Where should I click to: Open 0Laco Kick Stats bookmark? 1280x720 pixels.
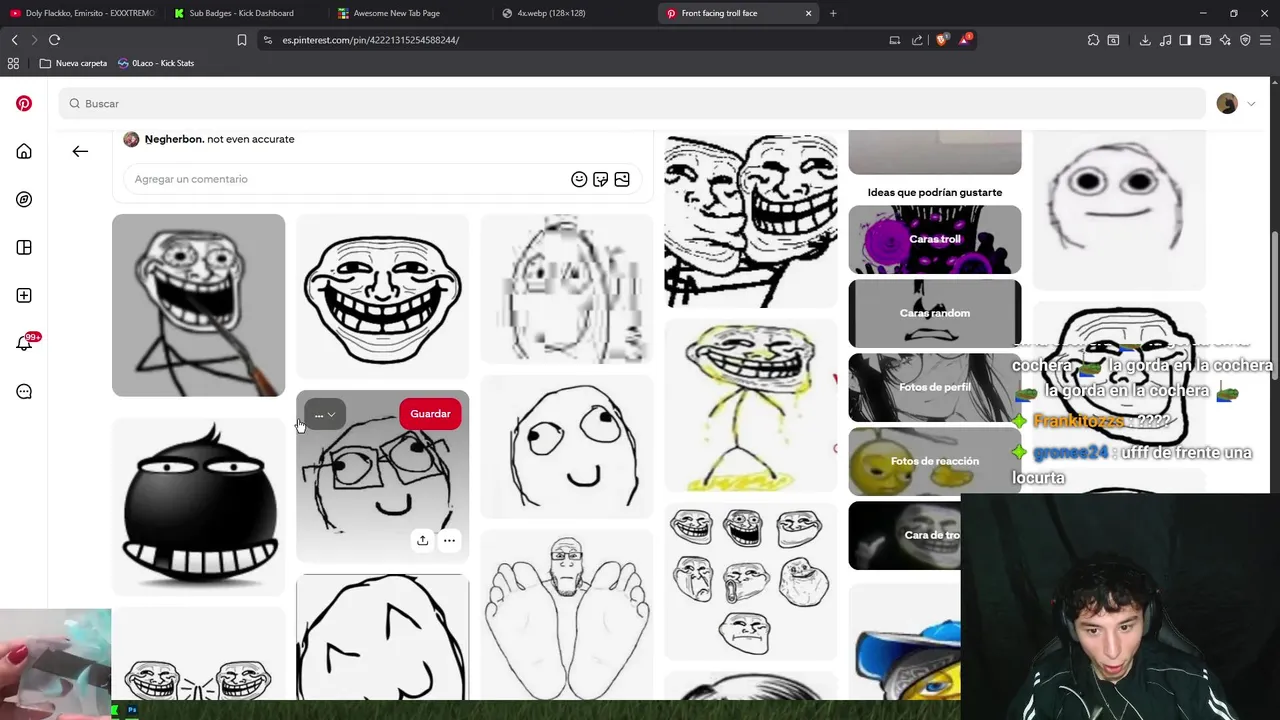tap(156, 63)
